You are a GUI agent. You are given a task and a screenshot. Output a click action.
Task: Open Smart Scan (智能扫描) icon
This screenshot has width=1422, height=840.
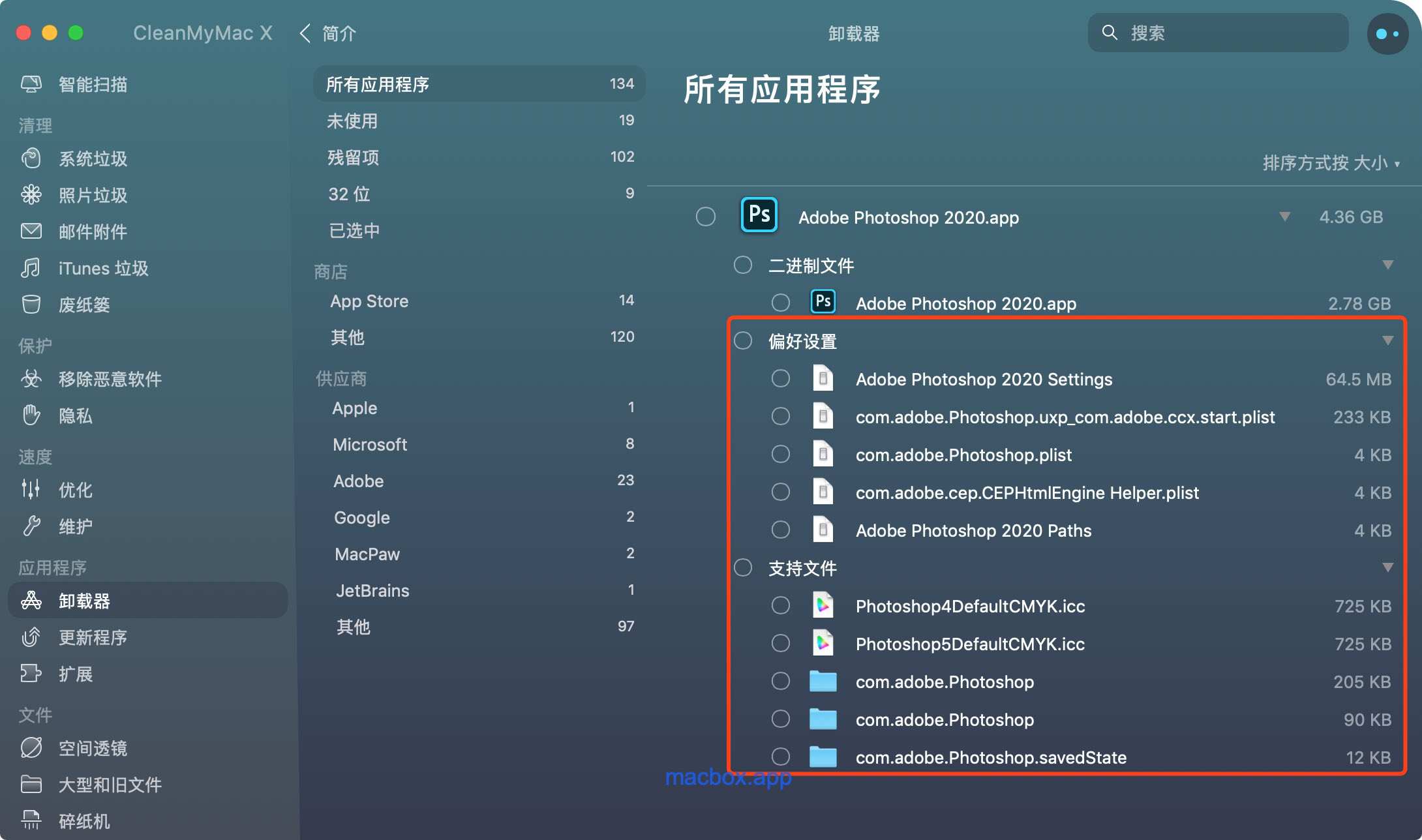[31, 84]
